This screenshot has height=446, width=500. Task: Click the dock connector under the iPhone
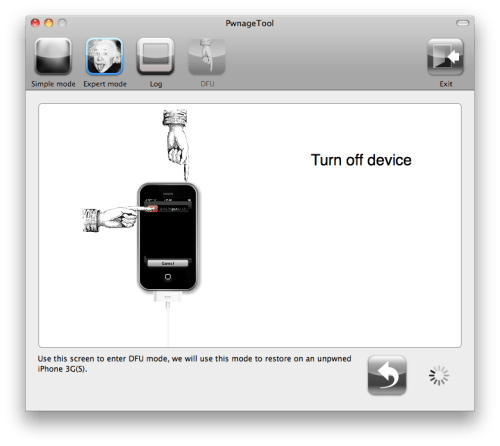pyautogui.click(x=167, y=296)
